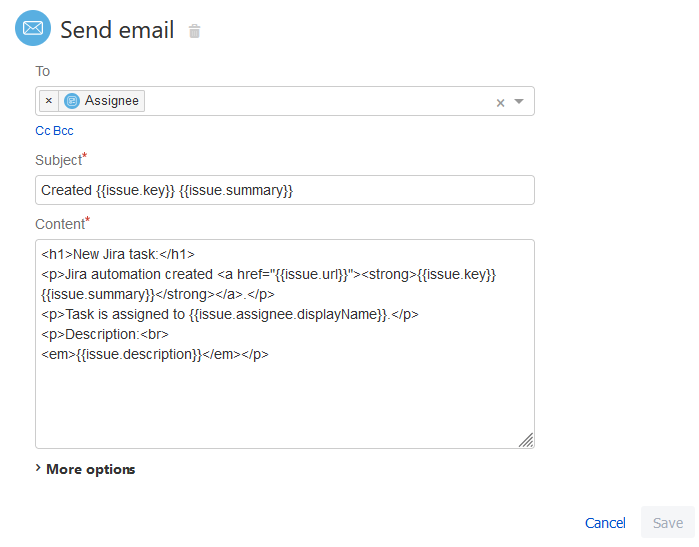Screen dimensions: 699x547
Task: Focus the Subject input field
Action: tap(285, 190)
